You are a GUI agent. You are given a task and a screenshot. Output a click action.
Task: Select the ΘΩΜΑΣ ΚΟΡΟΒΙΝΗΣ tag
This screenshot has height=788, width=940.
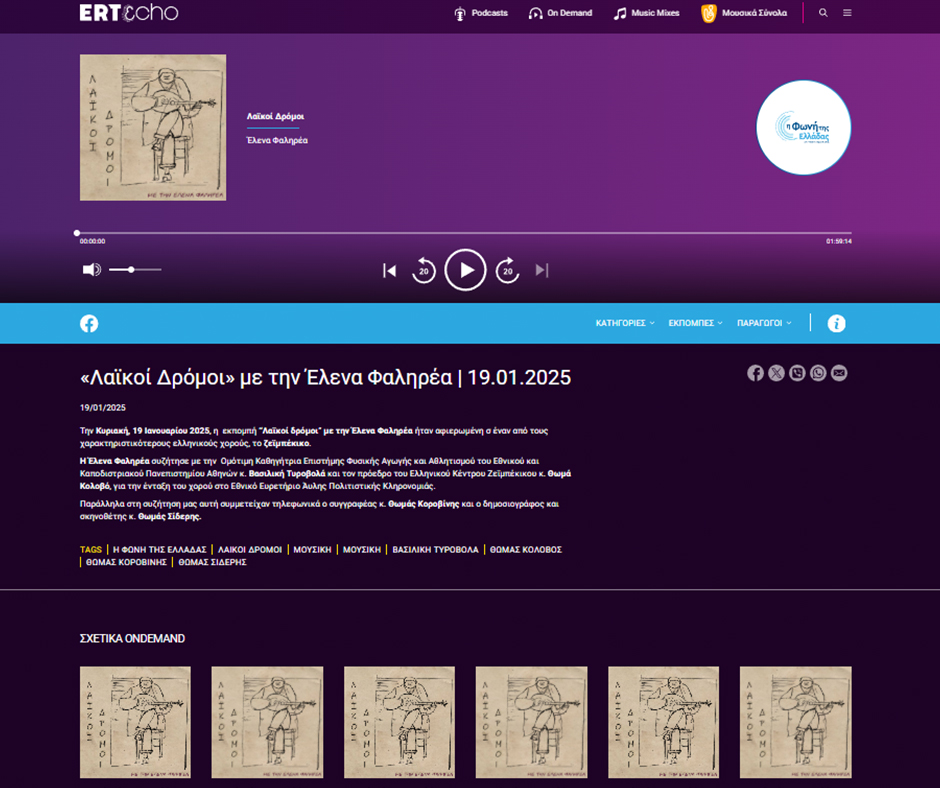[126, 563]
